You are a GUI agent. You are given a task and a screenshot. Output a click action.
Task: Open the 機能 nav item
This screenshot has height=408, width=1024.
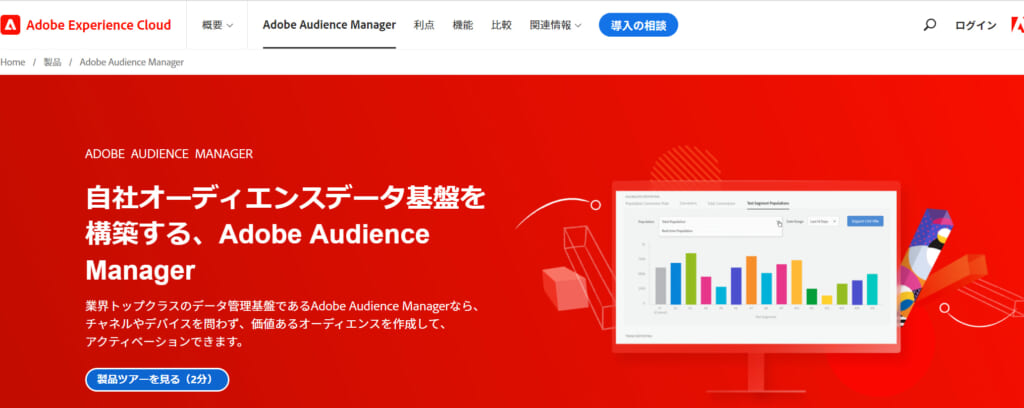(x=462, y=25)
